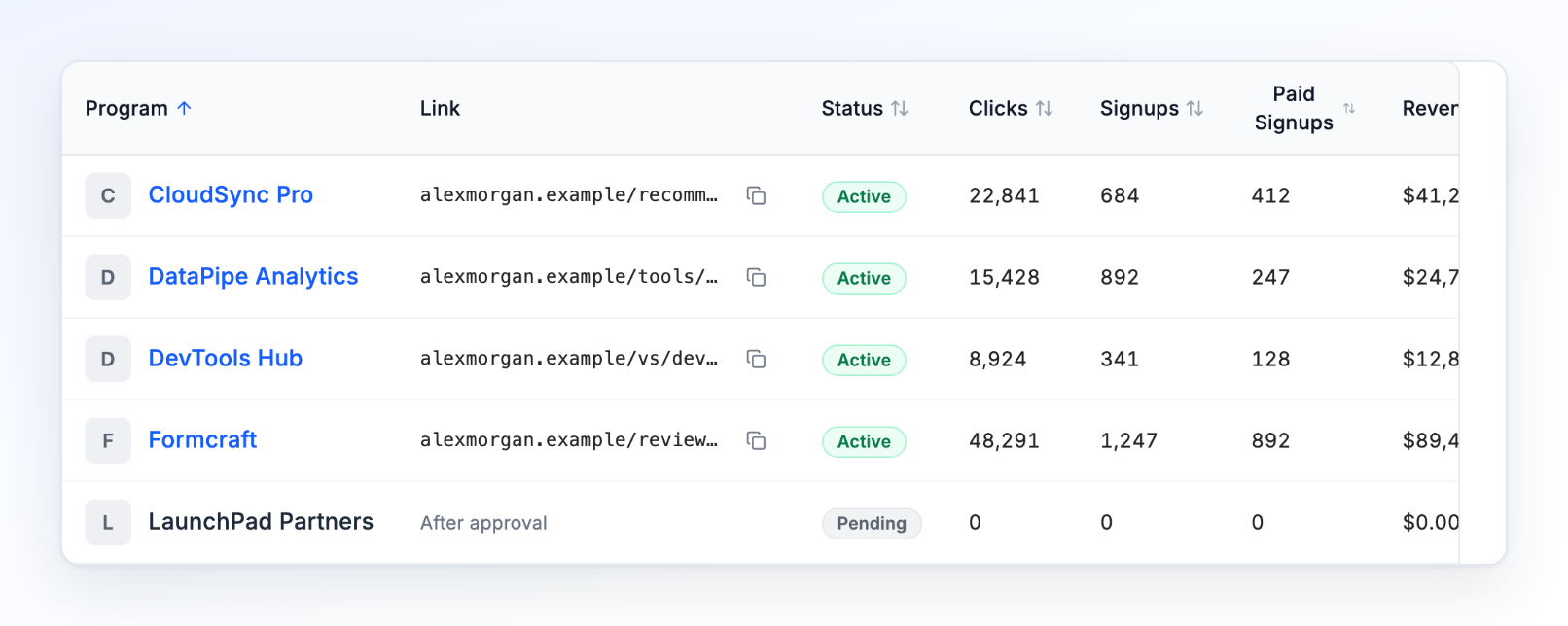1568x626 pixels.
Task: Copy the Formcraft referral link
Action: (756, 440)
